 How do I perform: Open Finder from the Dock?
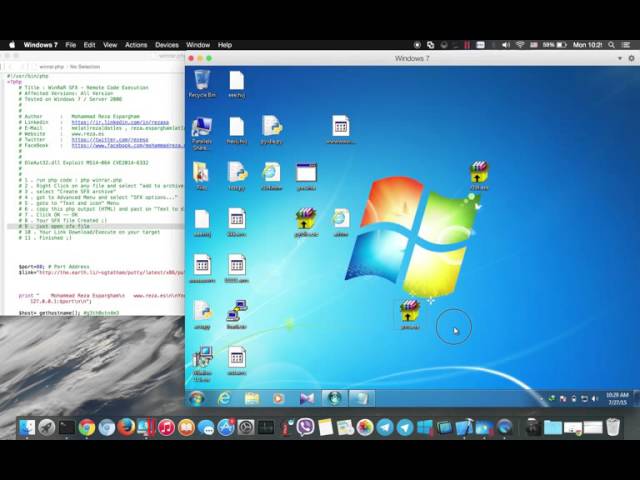click(x=27, y=427)
